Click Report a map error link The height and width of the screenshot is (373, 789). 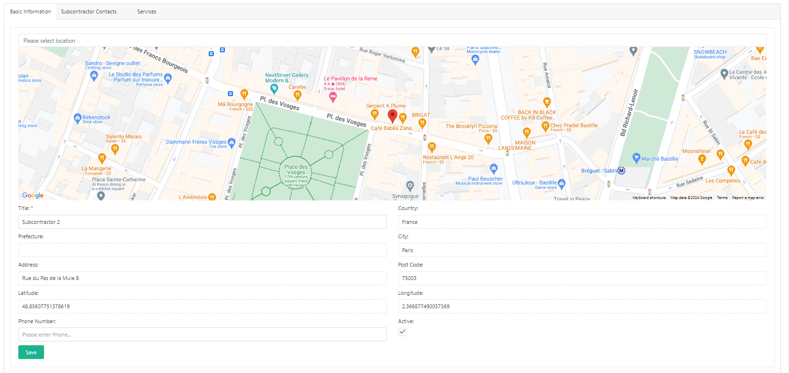click(748, 198)
